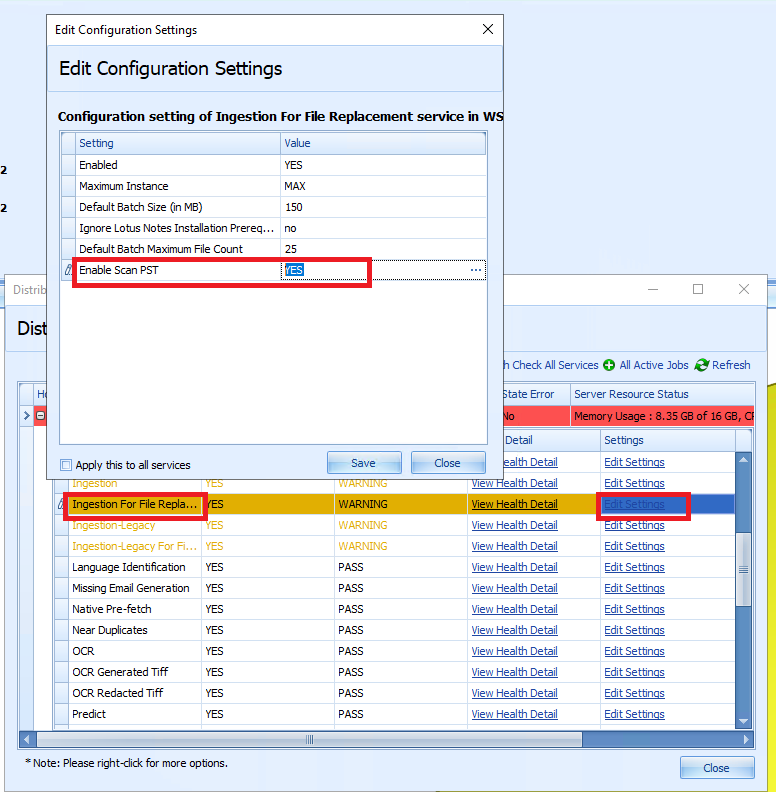The height and width of the screenshot is (792, 776).
Task: Close the Edit Configuration Settings dialog with X
Action: pos(488,29)
